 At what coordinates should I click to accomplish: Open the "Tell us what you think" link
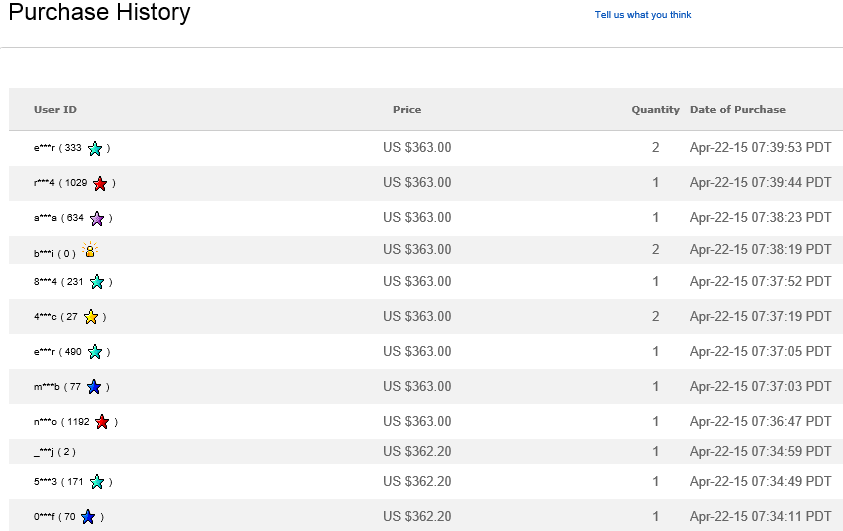click(643, 15)
